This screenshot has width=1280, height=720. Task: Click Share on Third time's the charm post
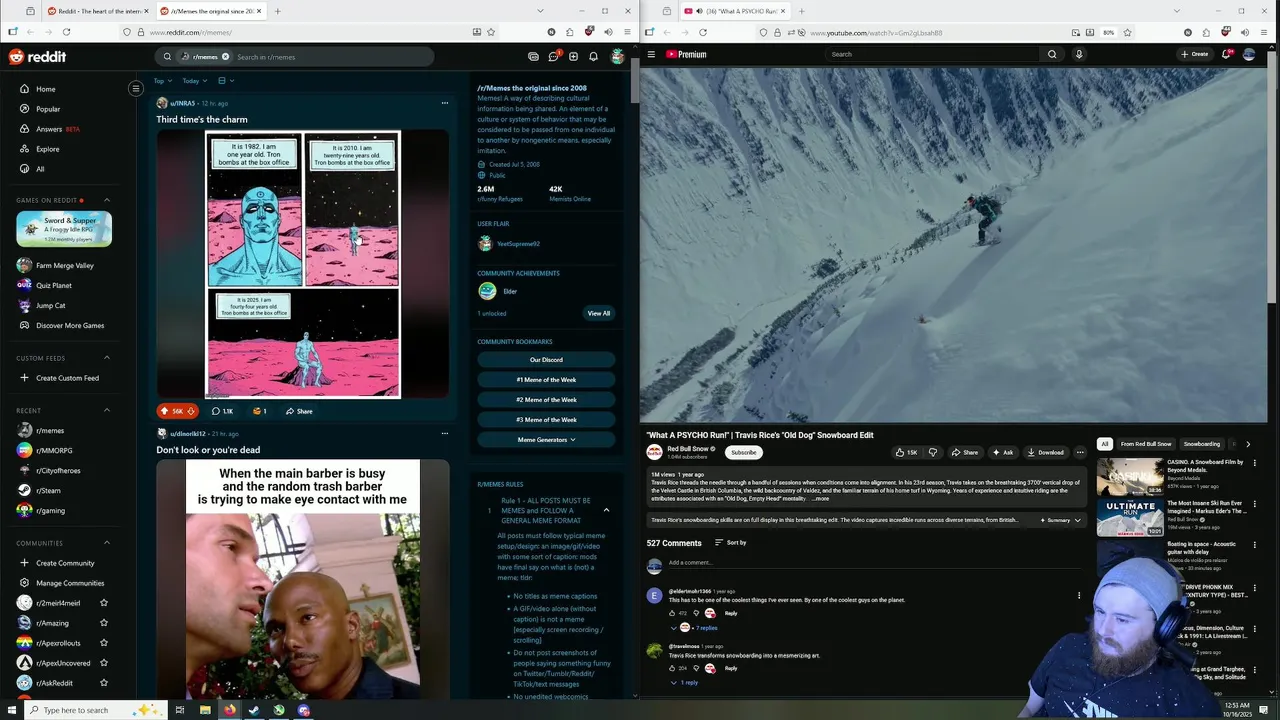click(299, 411)
